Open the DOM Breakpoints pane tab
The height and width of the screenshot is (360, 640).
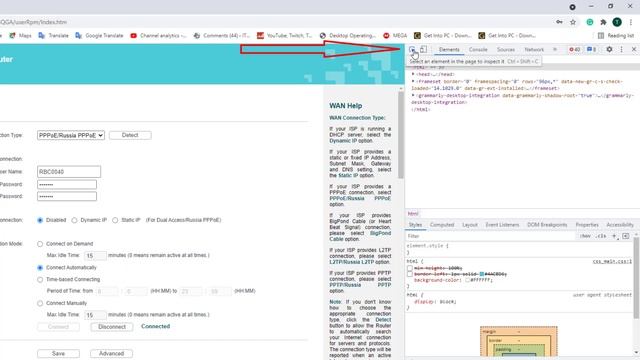(547, 225)
